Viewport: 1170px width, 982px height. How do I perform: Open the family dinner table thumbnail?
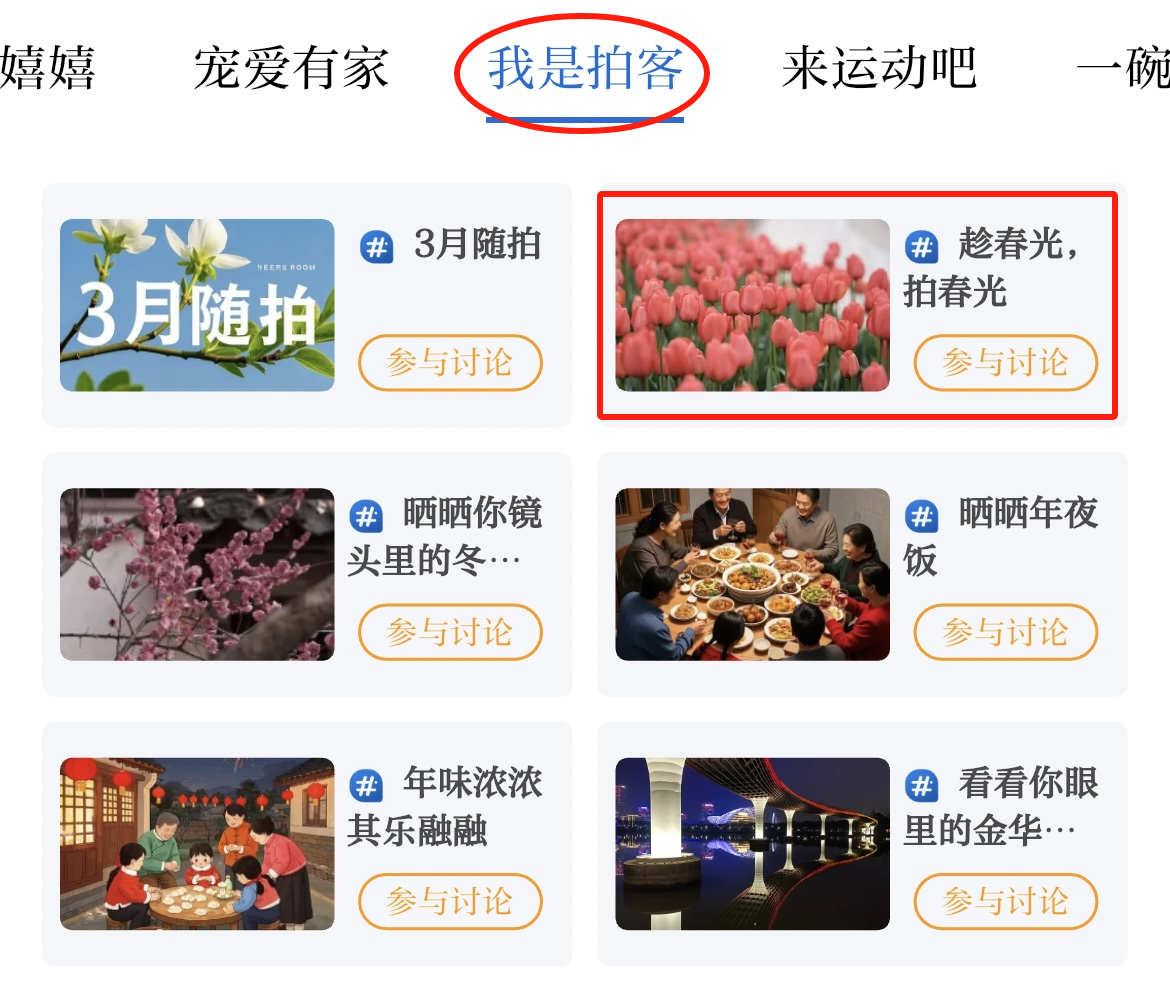click(x=752, y=575)
